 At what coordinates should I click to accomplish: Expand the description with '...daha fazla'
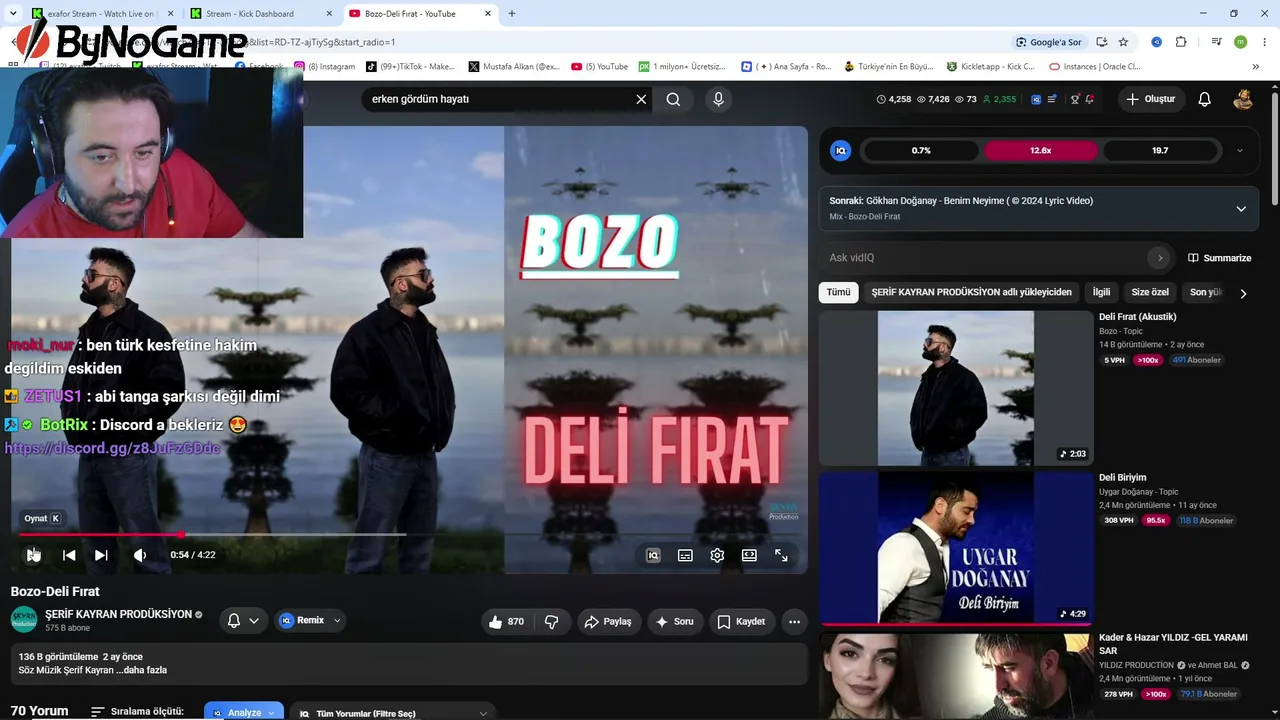pos(141,670)
